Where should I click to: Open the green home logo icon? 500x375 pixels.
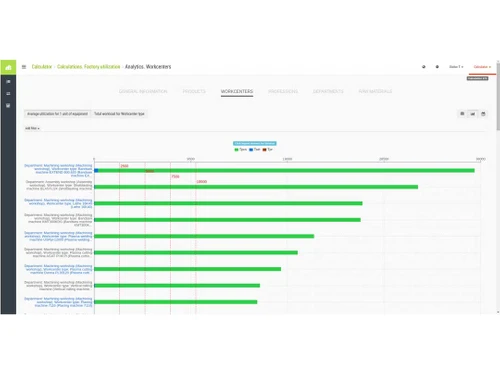8,67
